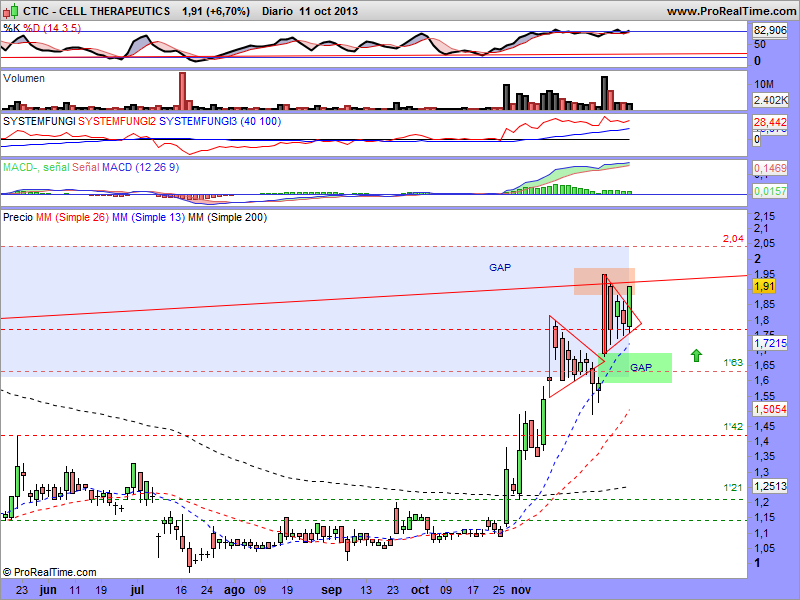This screenshot has height=600, width=800.
Task: Click the jul month label on time axis
Action: point(137,590)
